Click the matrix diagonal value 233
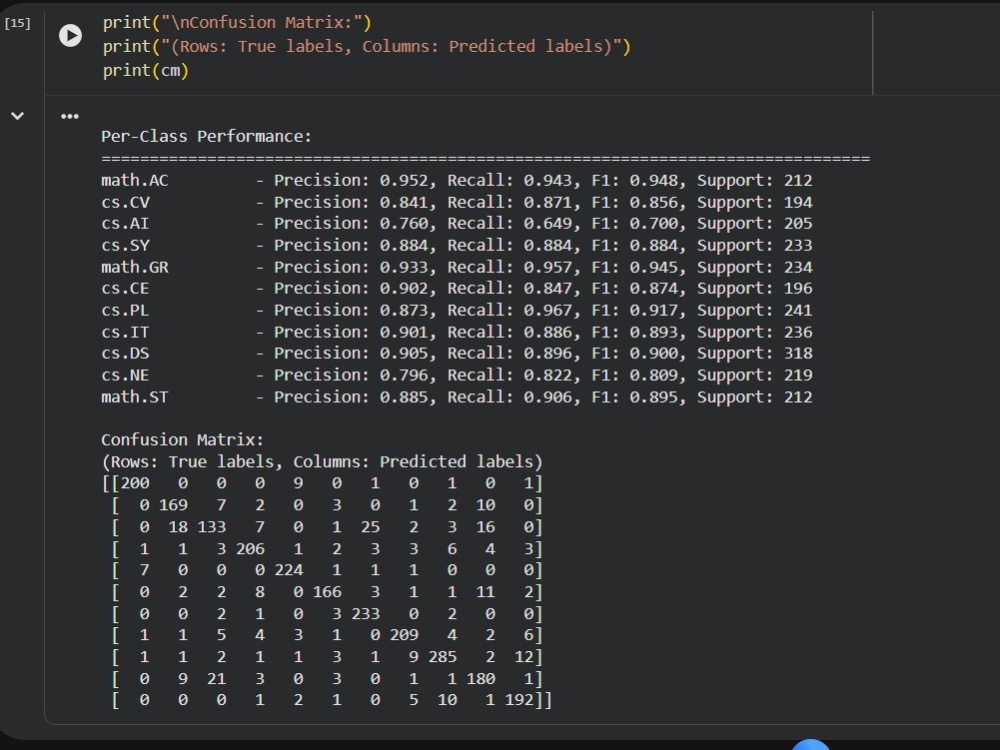1000x750 pixels. coord(365,614)
